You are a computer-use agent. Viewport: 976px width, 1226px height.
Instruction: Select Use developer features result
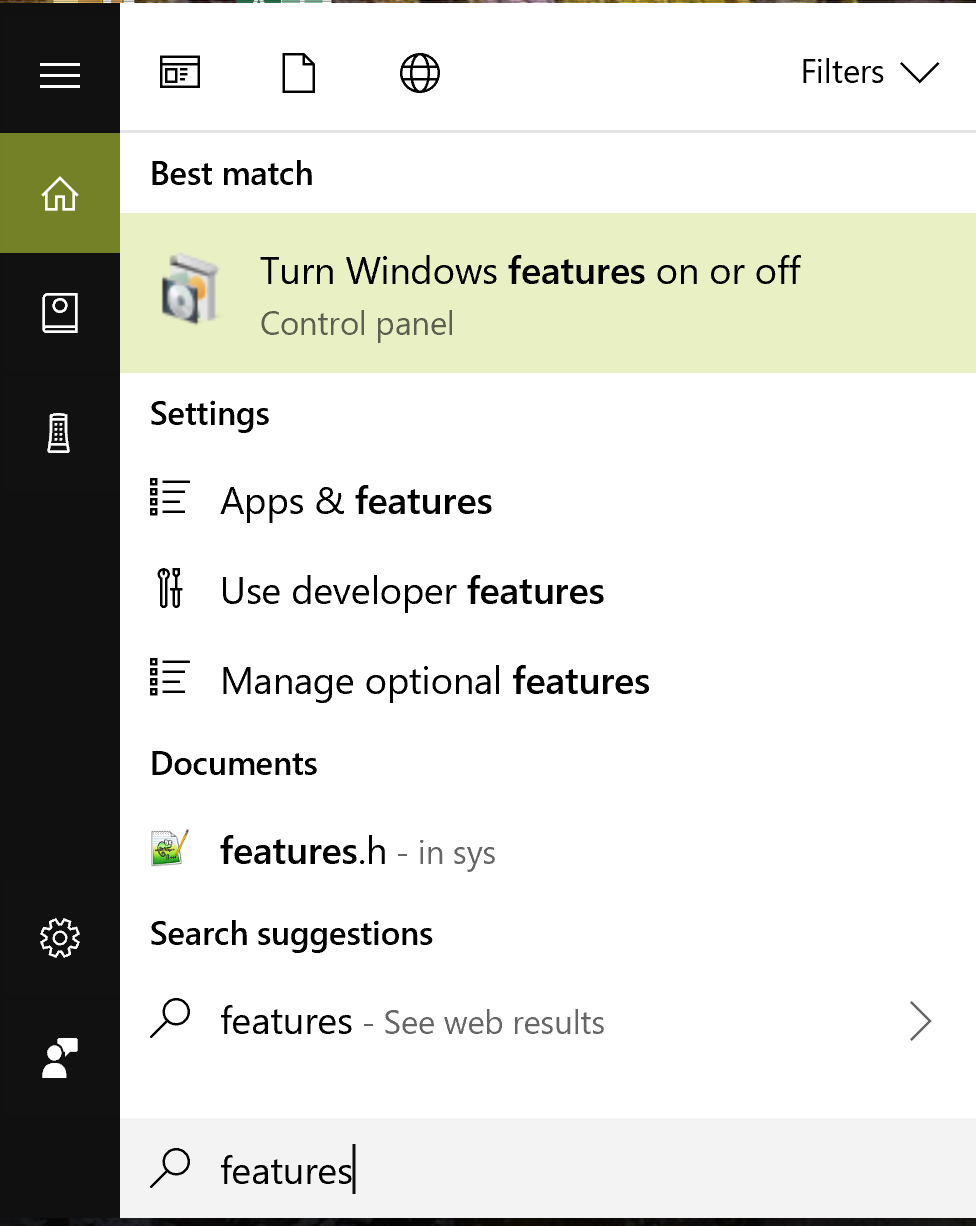548,590
